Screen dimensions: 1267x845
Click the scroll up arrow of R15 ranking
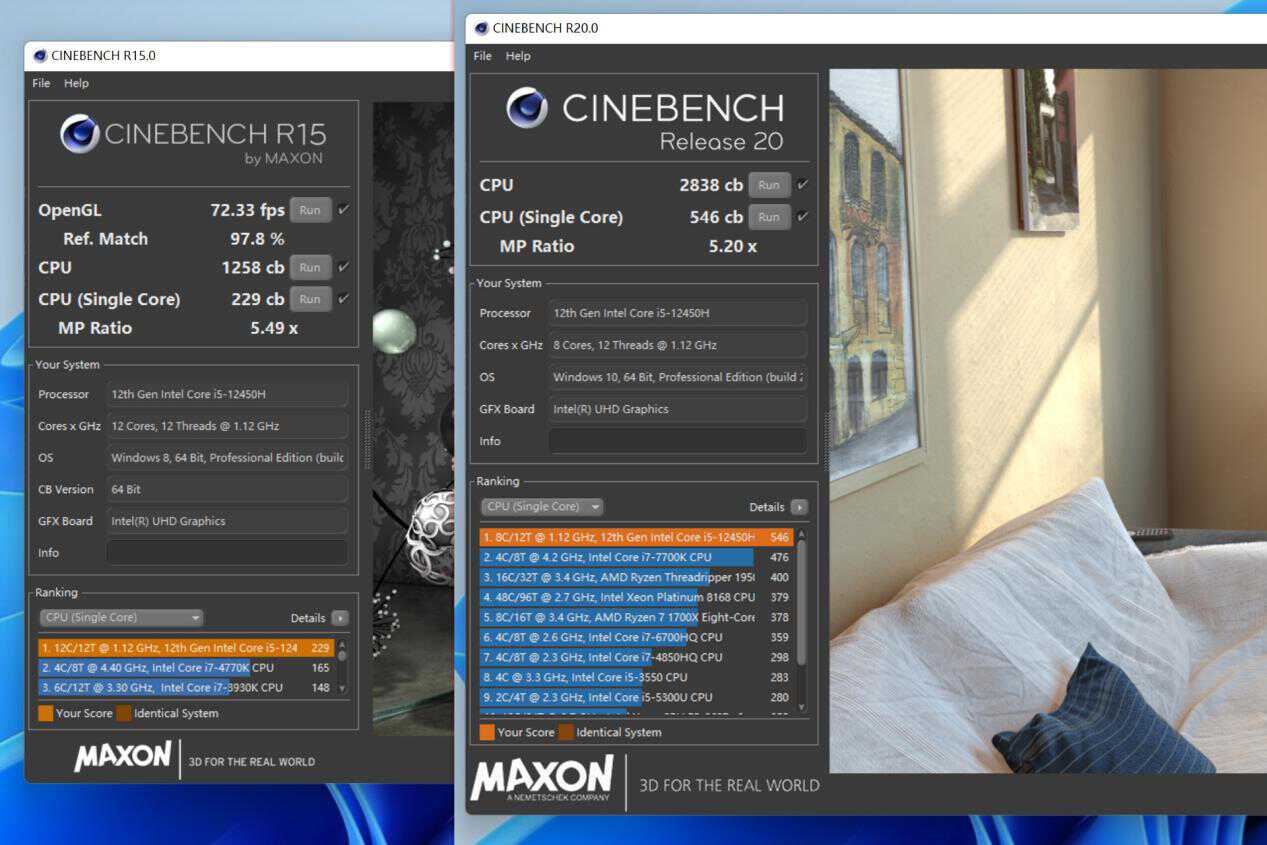click(x=342, y=645)
